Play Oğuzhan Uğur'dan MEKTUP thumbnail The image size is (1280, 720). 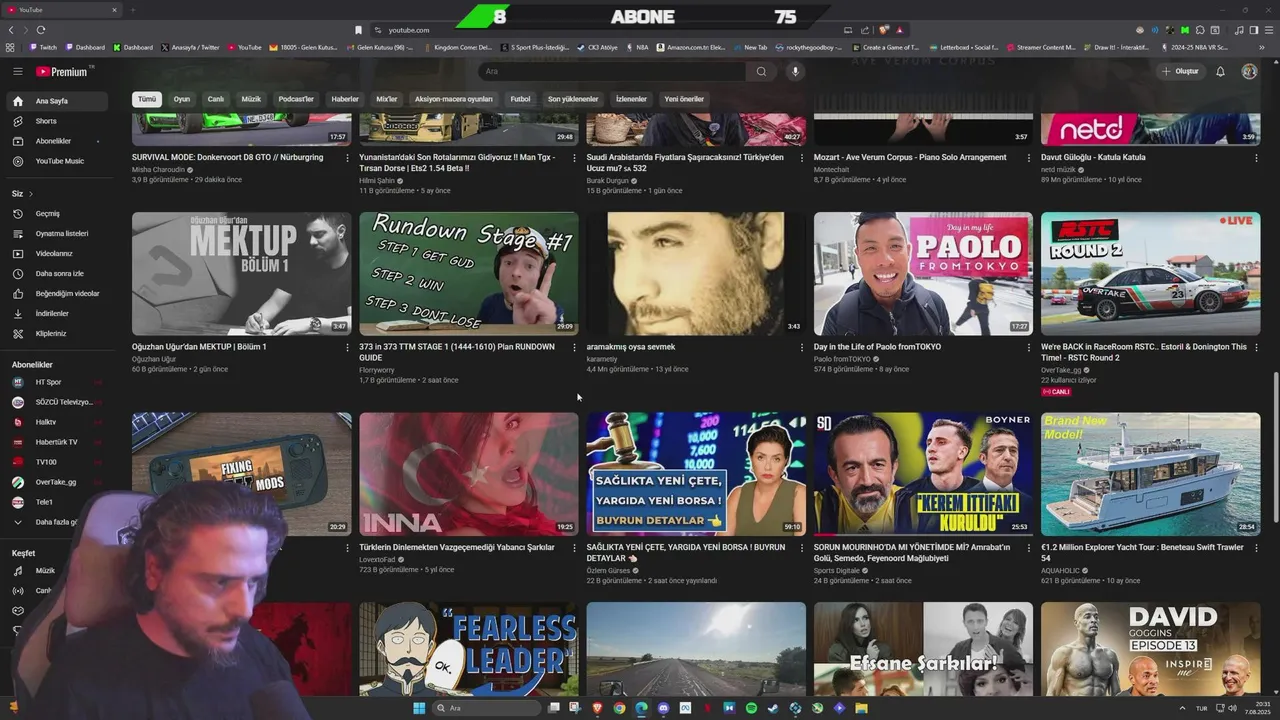pos(242,273)
